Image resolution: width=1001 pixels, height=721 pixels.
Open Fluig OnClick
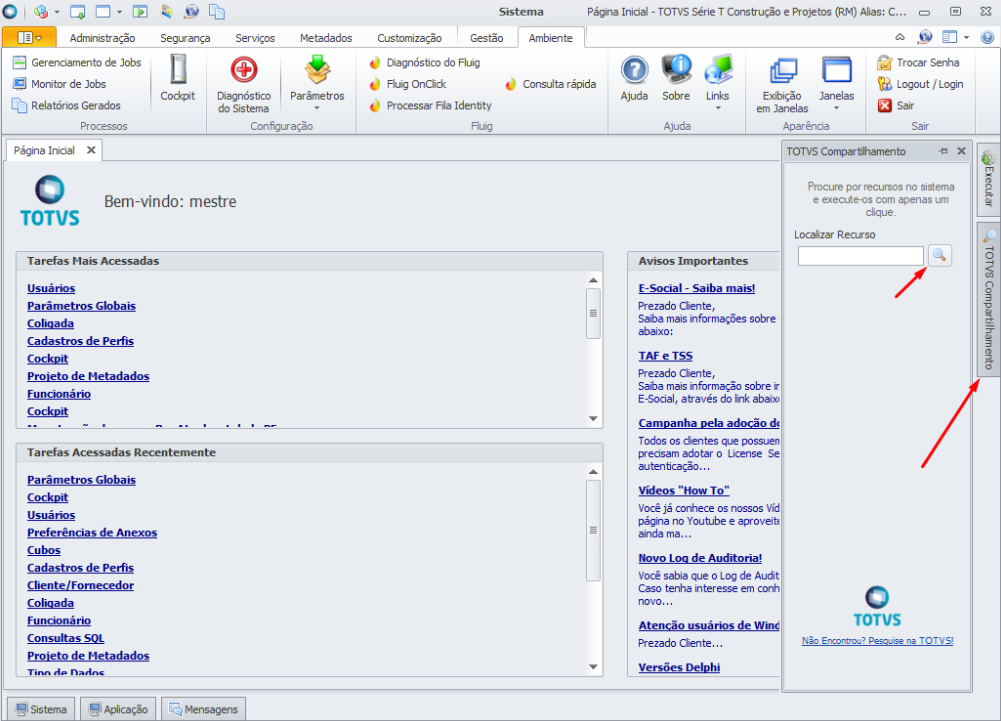(x=408, y=84)
